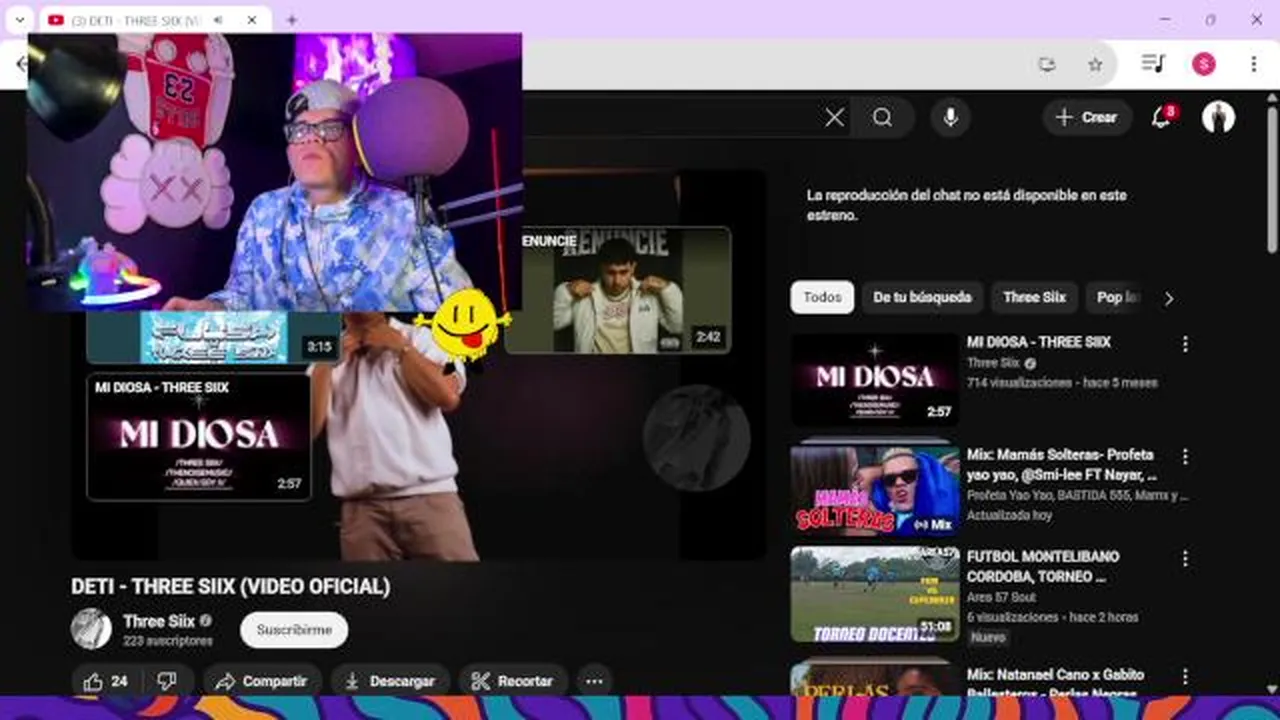Open a new browser tab
The image size is (1280, 720).
tap(292, 20)
